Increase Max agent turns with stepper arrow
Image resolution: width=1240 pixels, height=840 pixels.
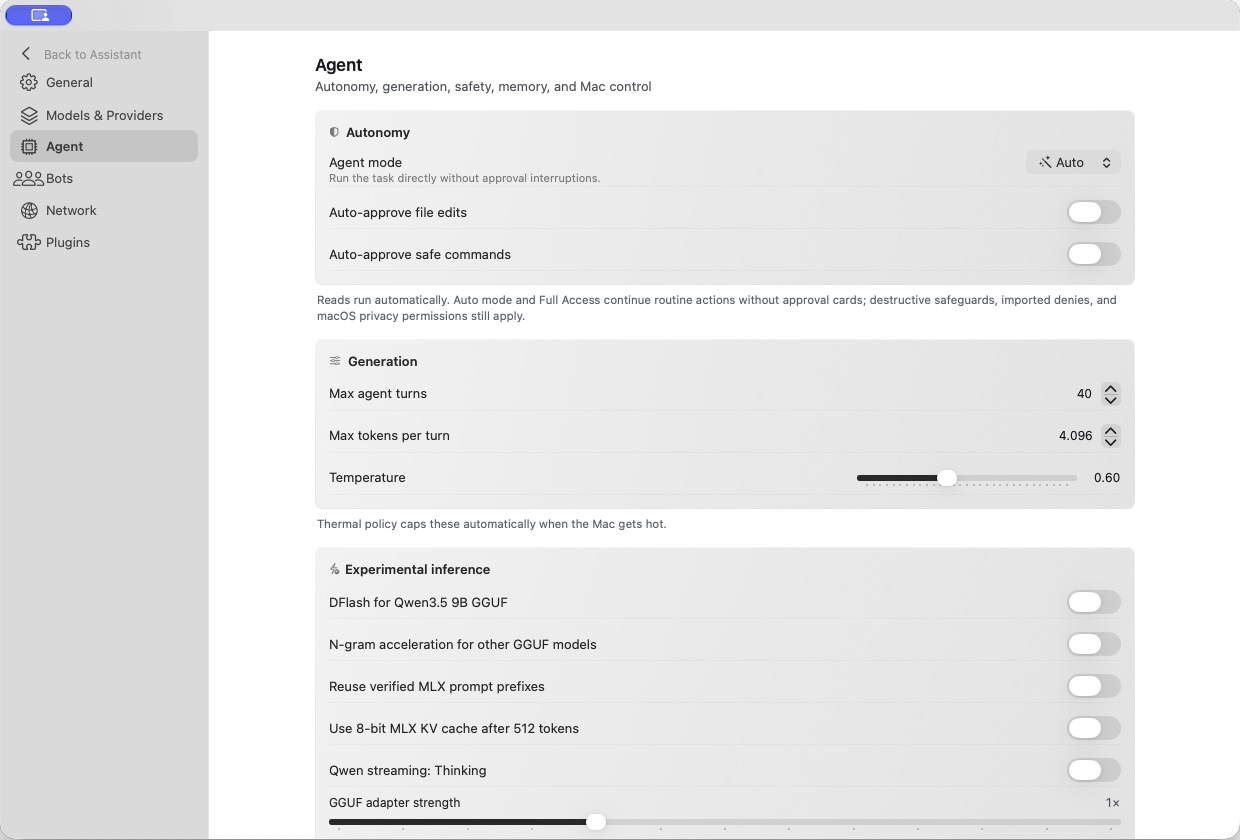[x=1110, y=388]
